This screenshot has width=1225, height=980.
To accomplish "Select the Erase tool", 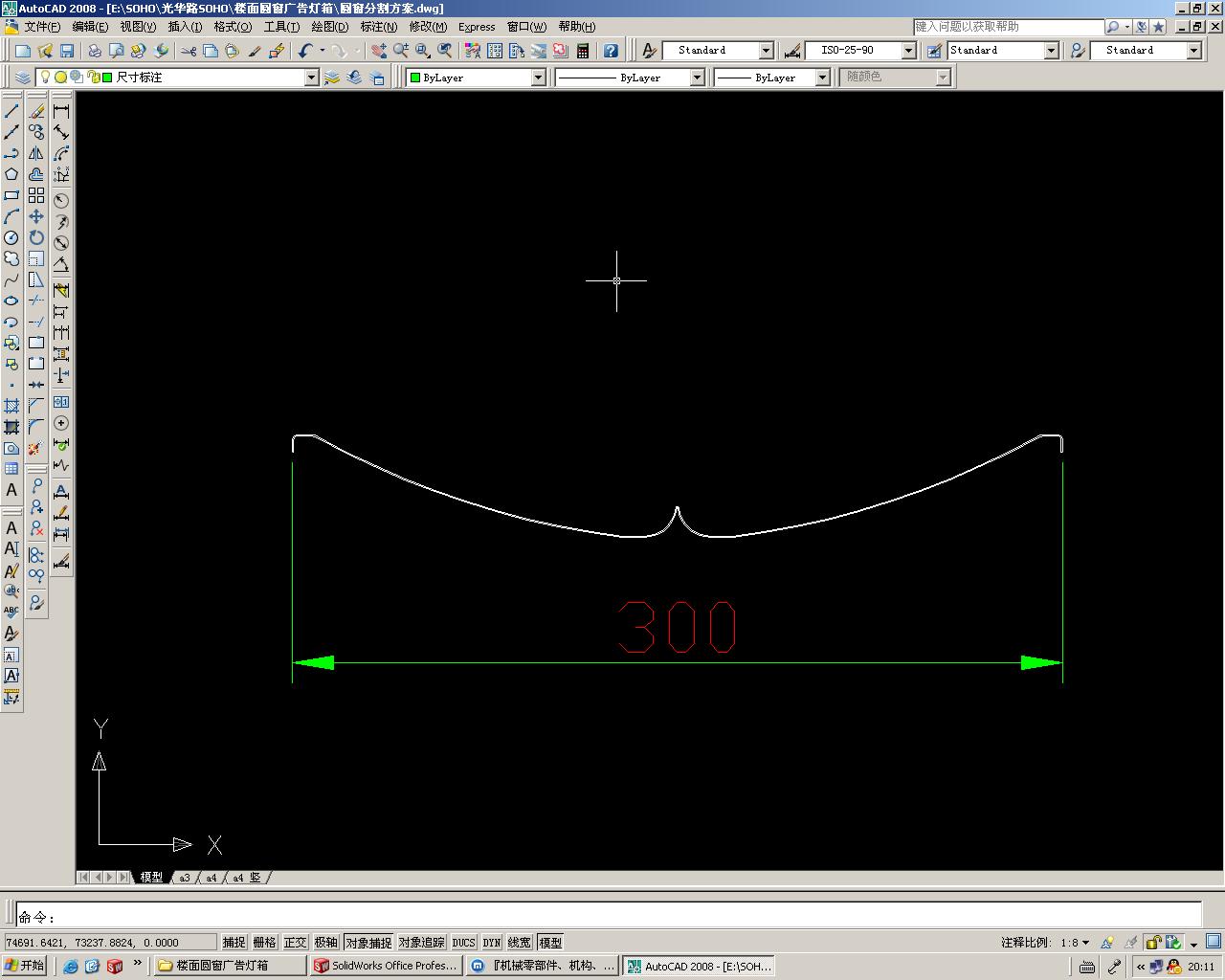I will coord(36,111).
